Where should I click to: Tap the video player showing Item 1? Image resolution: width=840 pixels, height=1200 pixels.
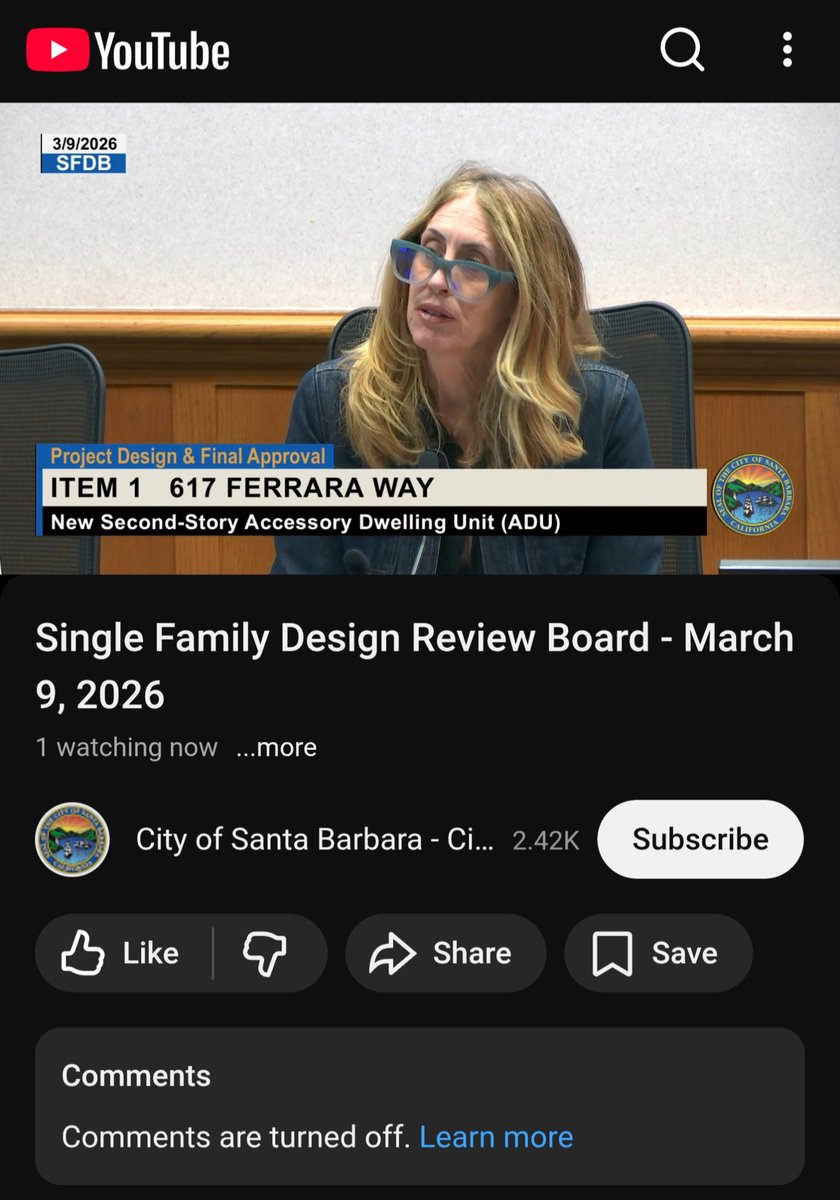click(420, 338)
